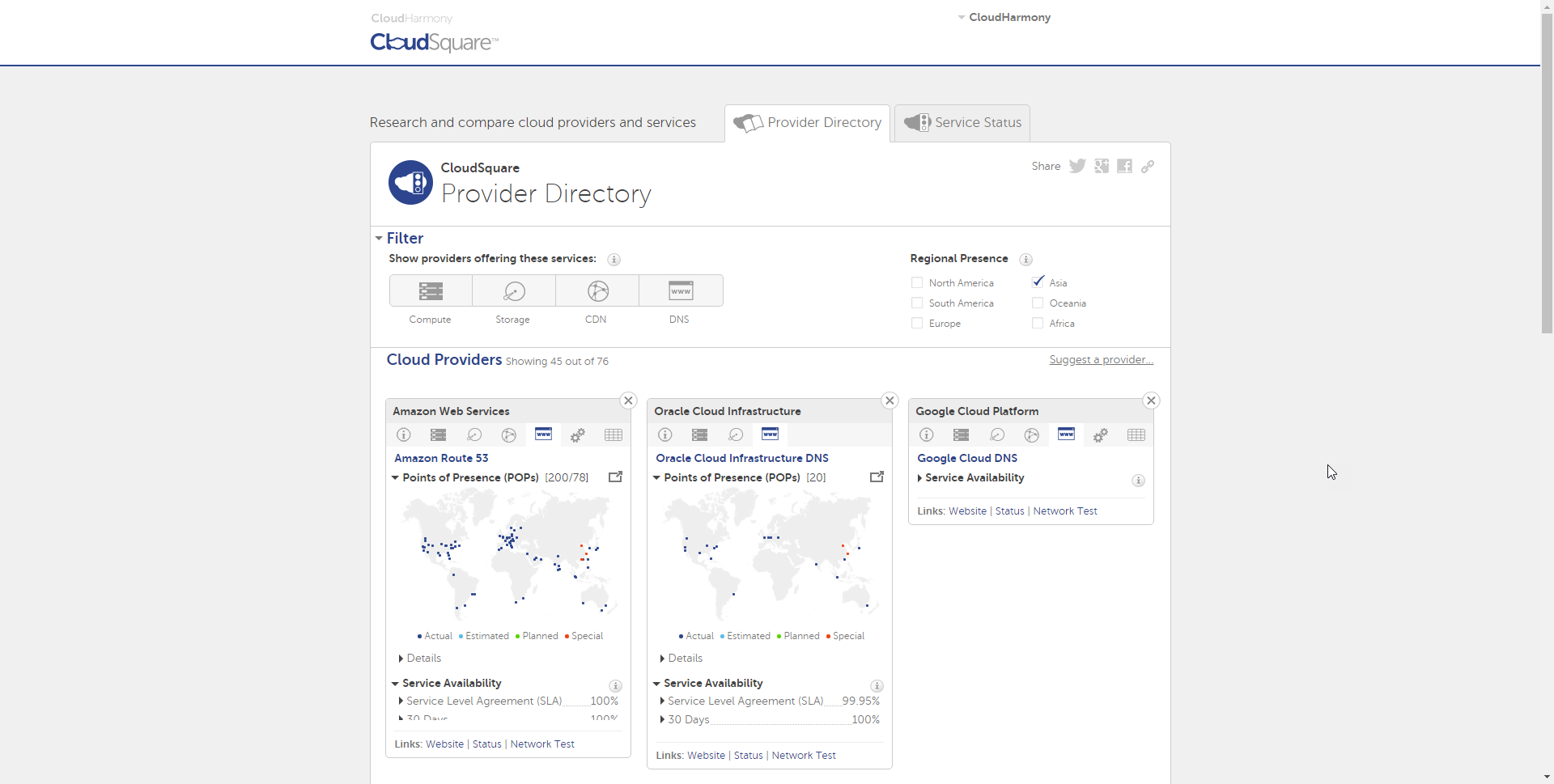Share page via Facebook icon
The height and width of the screenshot is (784, 1554).
click(x=1124, y=166)
